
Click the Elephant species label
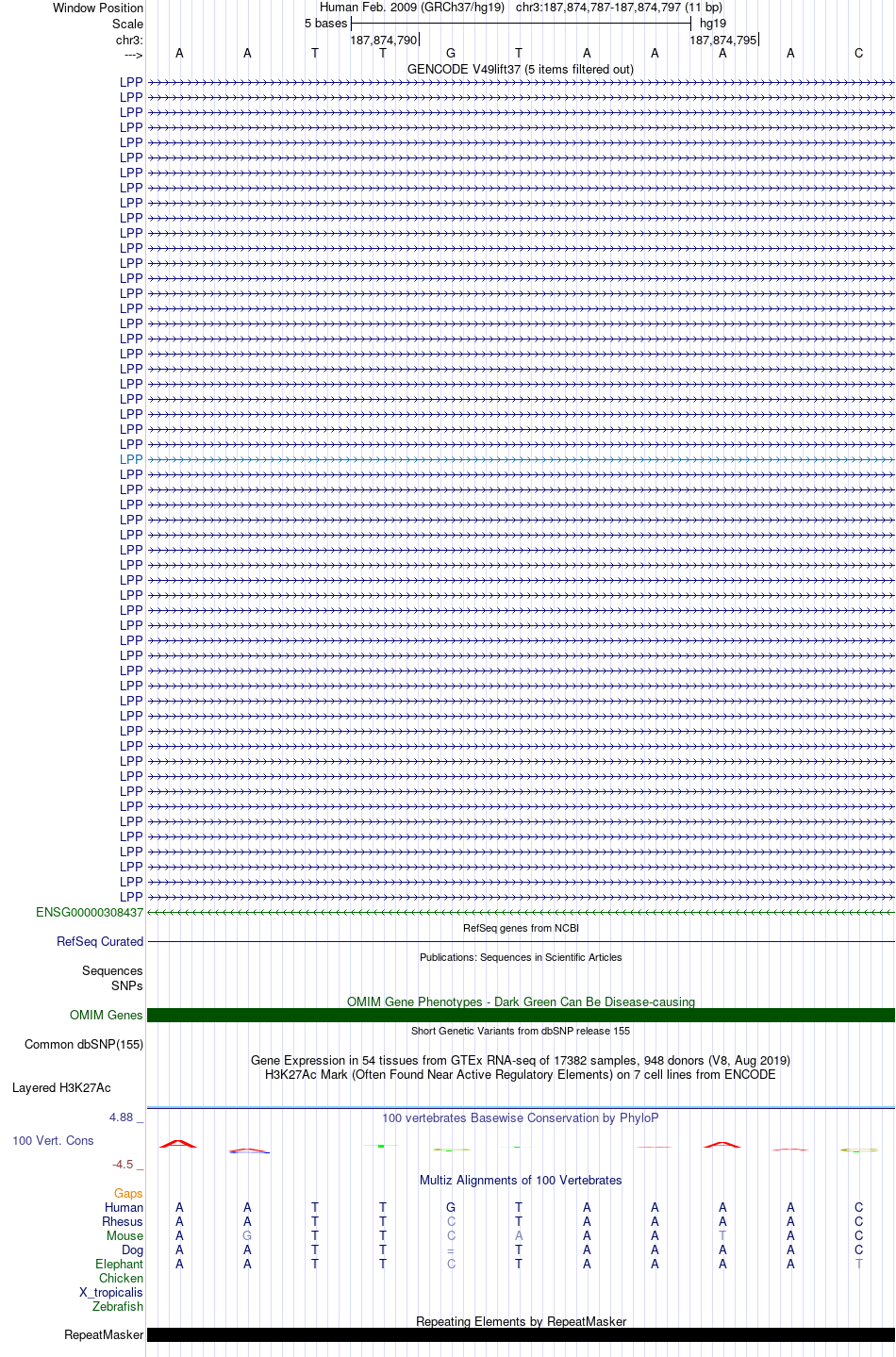click(x=120, y=1264)
